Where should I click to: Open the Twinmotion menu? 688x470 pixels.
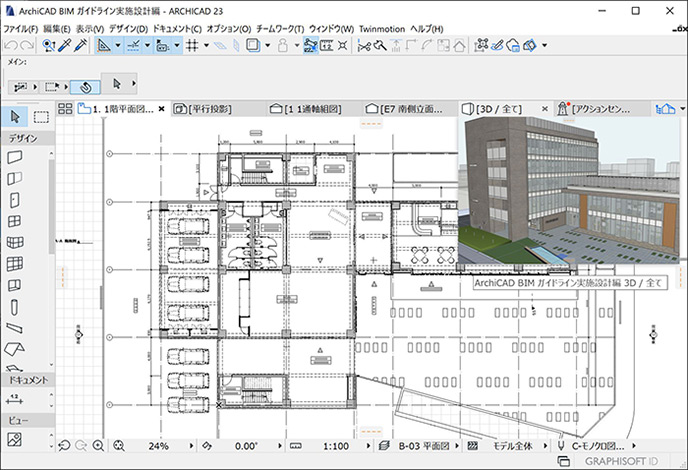coord(382,29)
